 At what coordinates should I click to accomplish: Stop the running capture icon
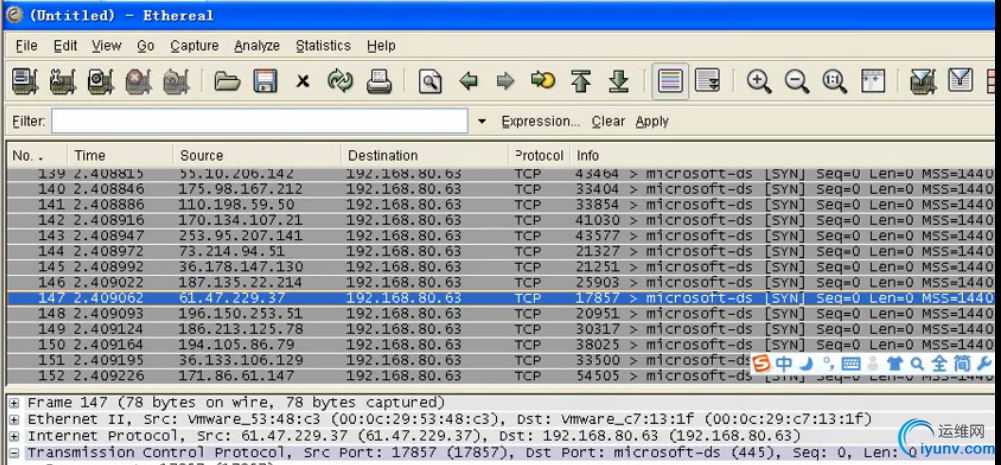tap(139, 81)
